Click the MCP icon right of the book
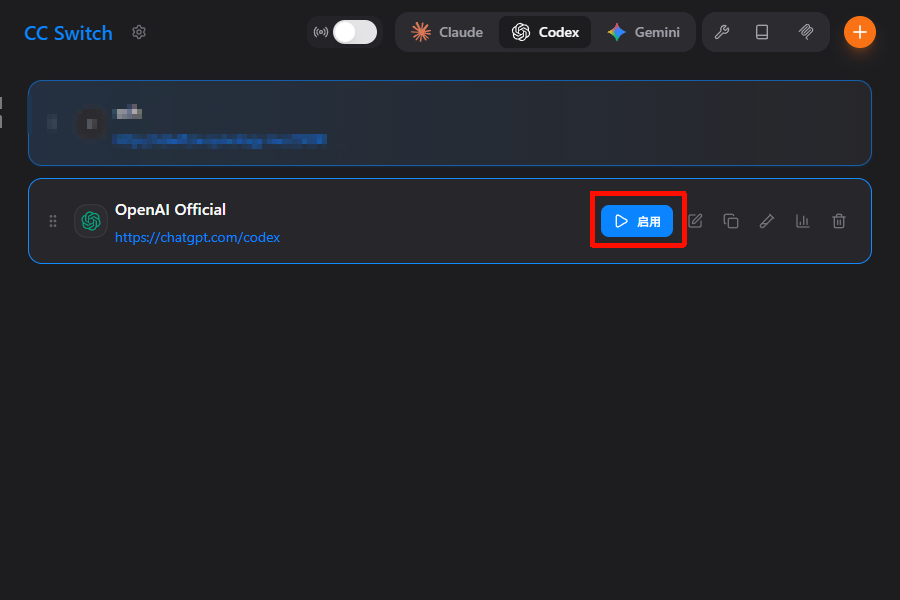Image resolution: width=900 pixels, height=600 pixels. pyautogui.click(x=806, y=32)
